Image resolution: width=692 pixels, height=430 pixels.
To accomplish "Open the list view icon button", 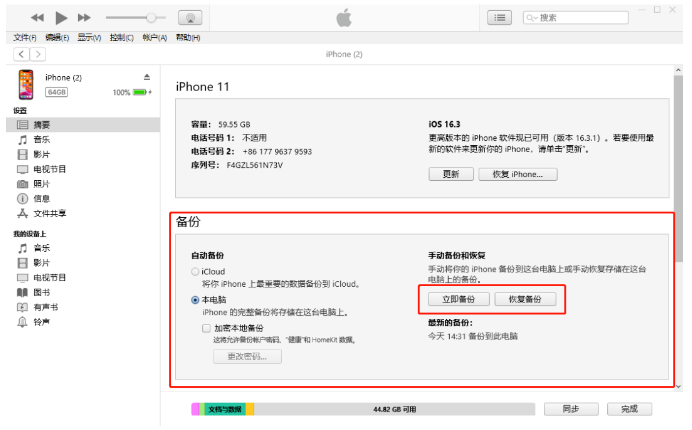I will 500,18.
